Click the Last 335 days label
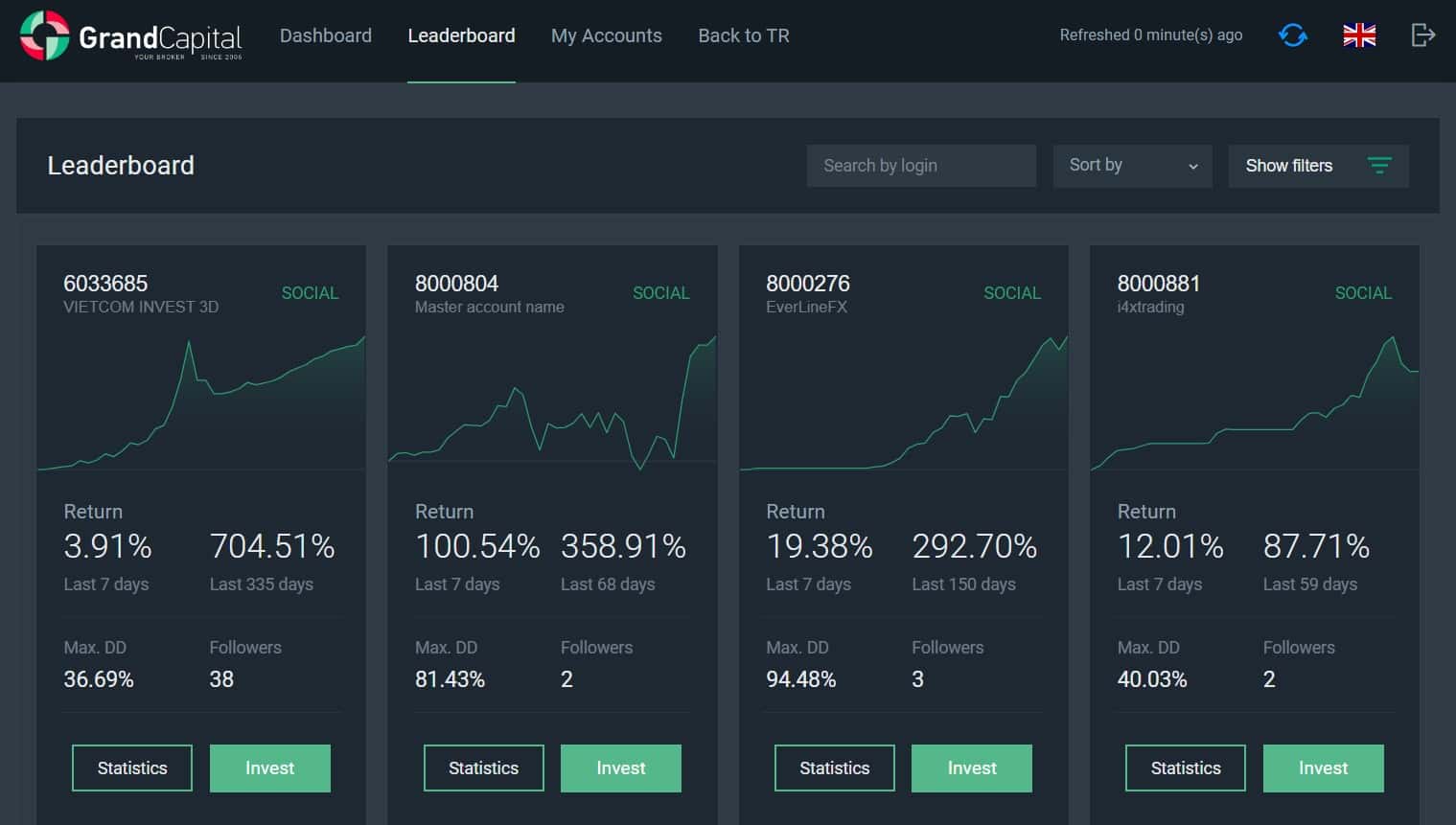 [262, 584]
